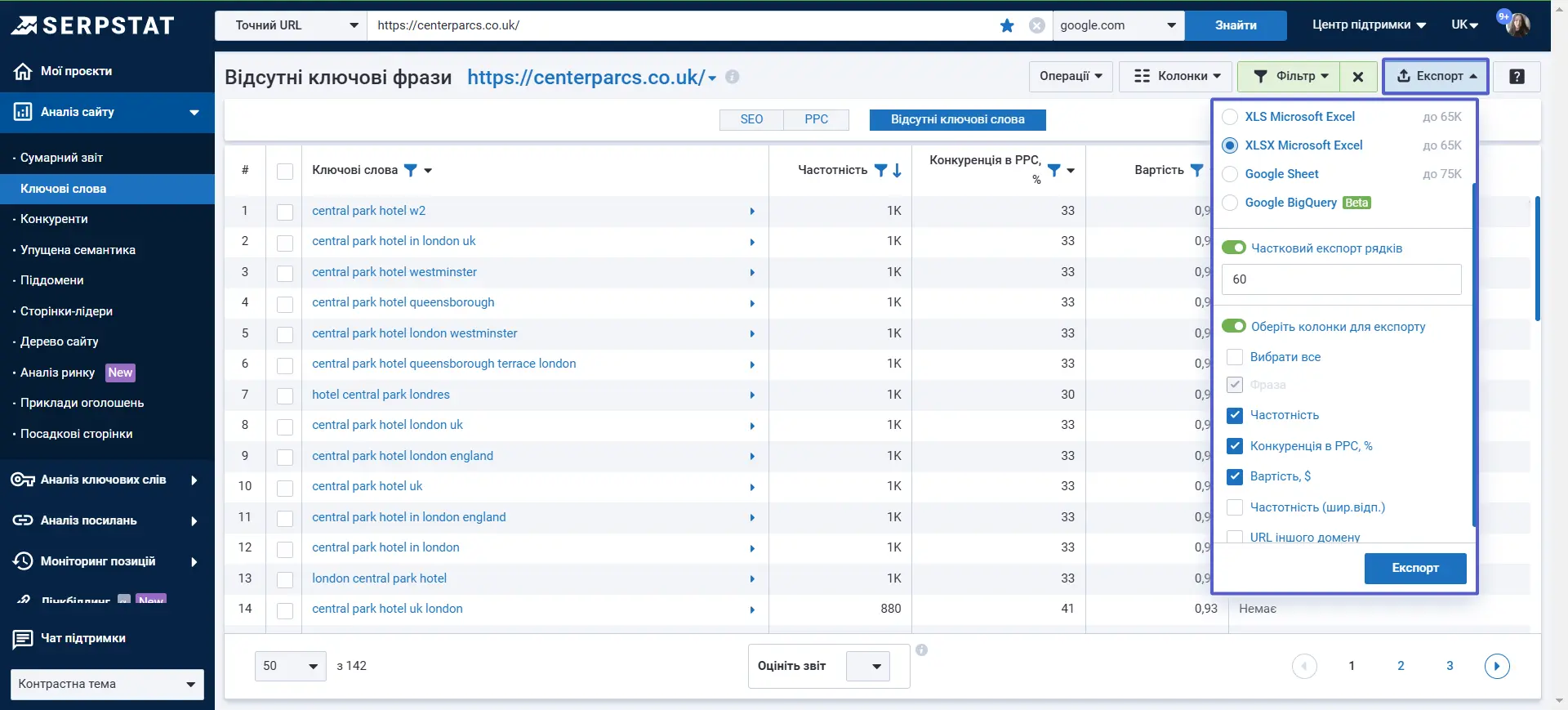Open the help question mark button
Viewport: 1568px width, 710px height.
click(1517, 77)
